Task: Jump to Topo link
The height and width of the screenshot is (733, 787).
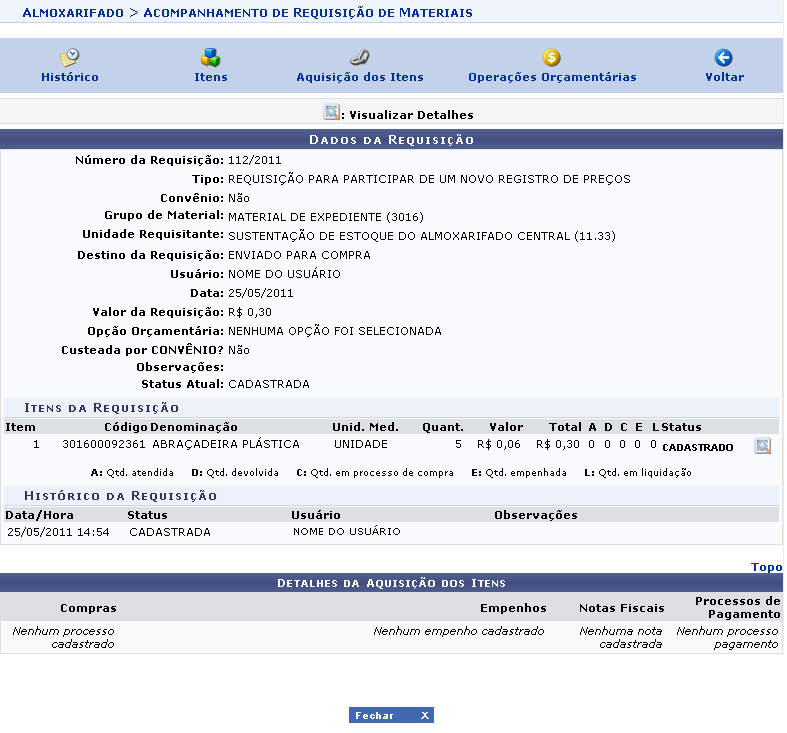Action: point(766,567)
